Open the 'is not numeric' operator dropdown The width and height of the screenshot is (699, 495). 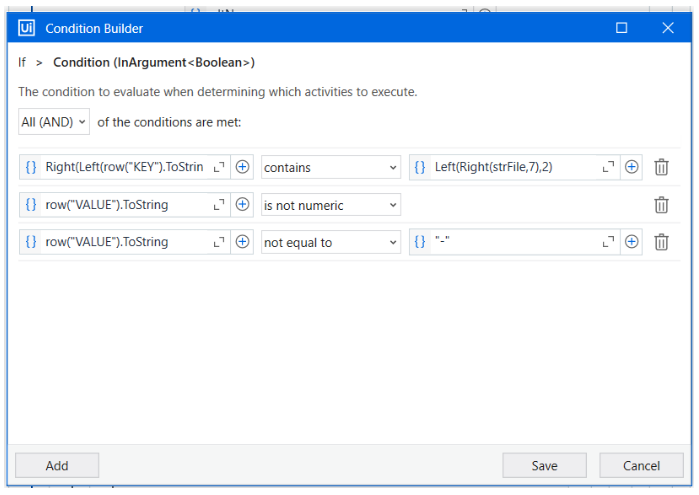[x=331, y=205]
